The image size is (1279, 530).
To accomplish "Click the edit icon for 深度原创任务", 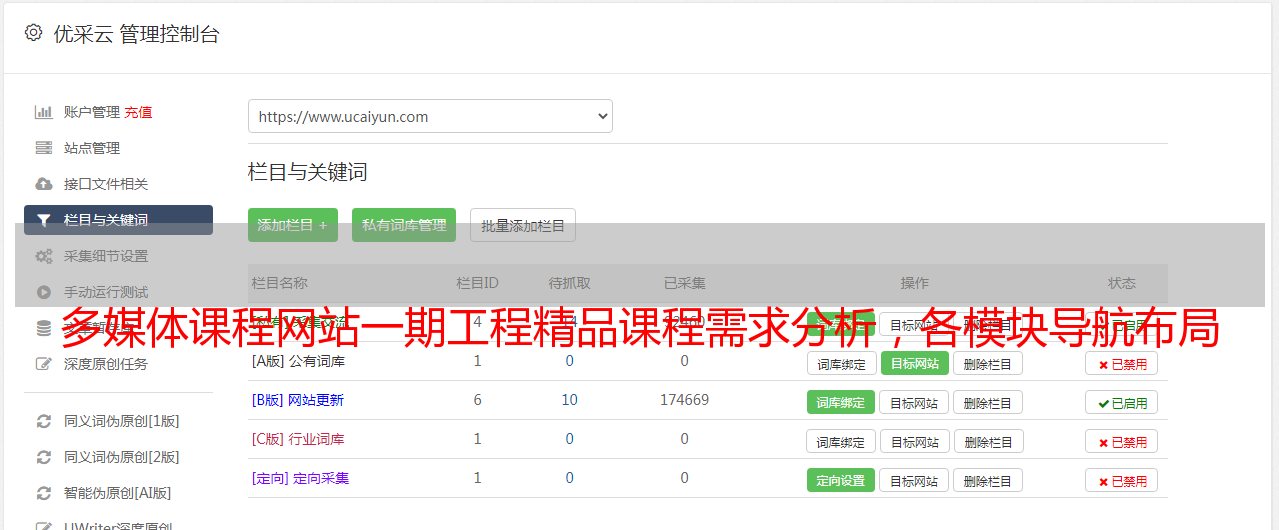I will (43, 364).
